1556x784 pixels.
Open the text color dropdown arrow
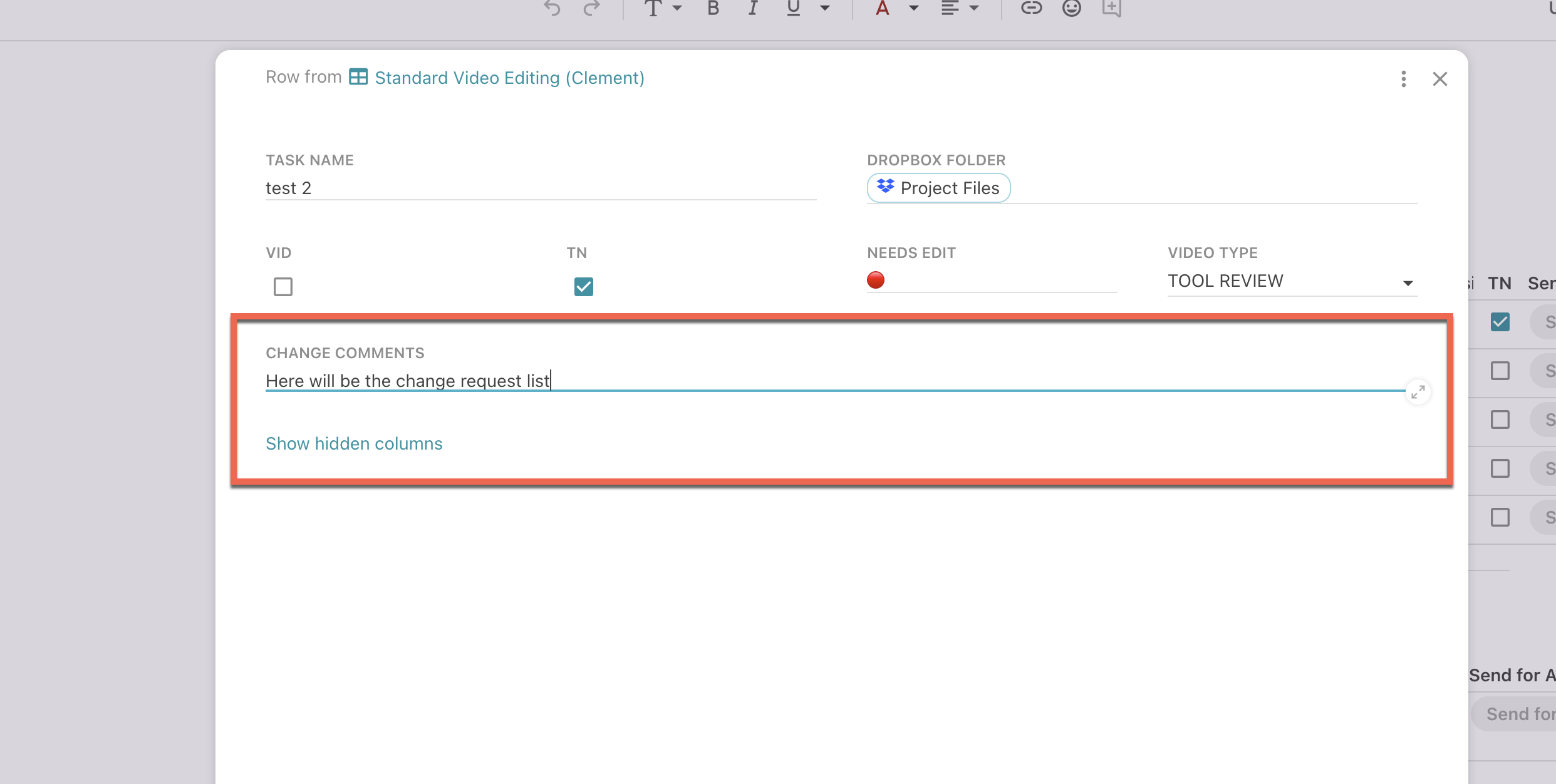point(914,8)
